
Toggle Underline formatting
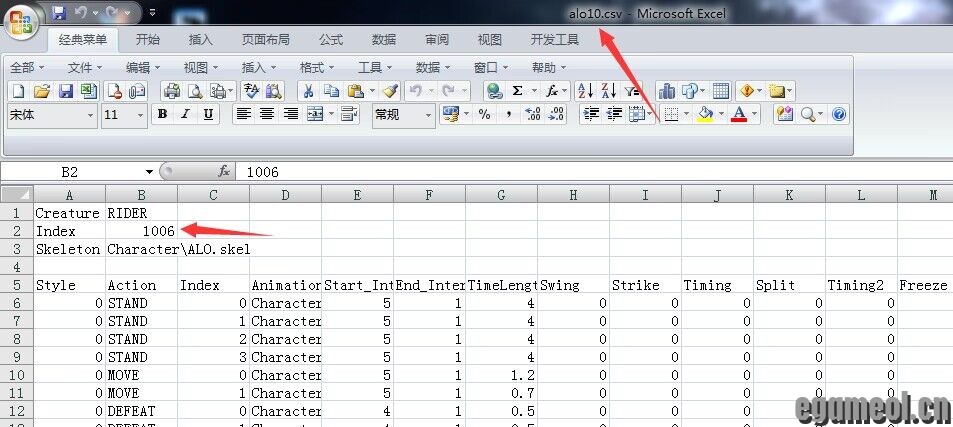(208, 115)
